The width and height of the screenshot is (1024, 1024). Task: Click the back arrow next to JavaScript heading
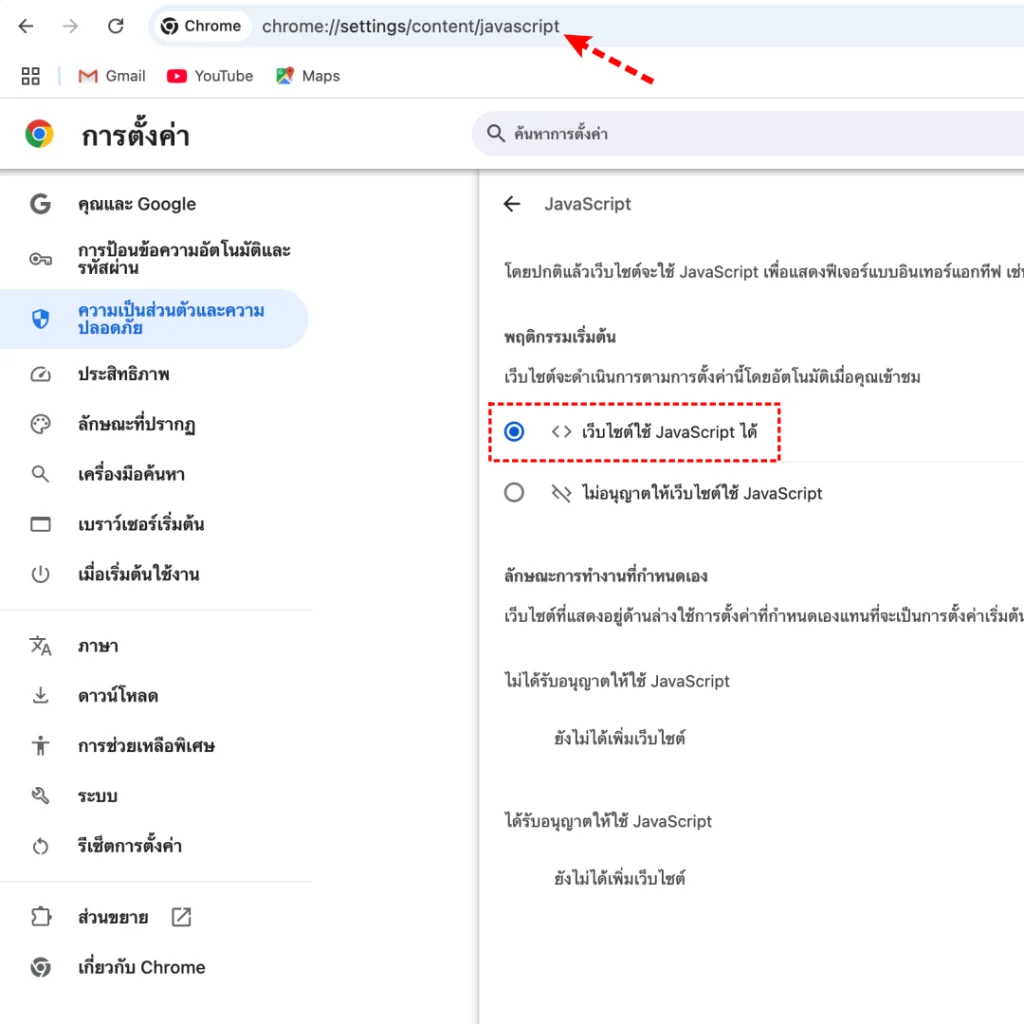[512, 204]
